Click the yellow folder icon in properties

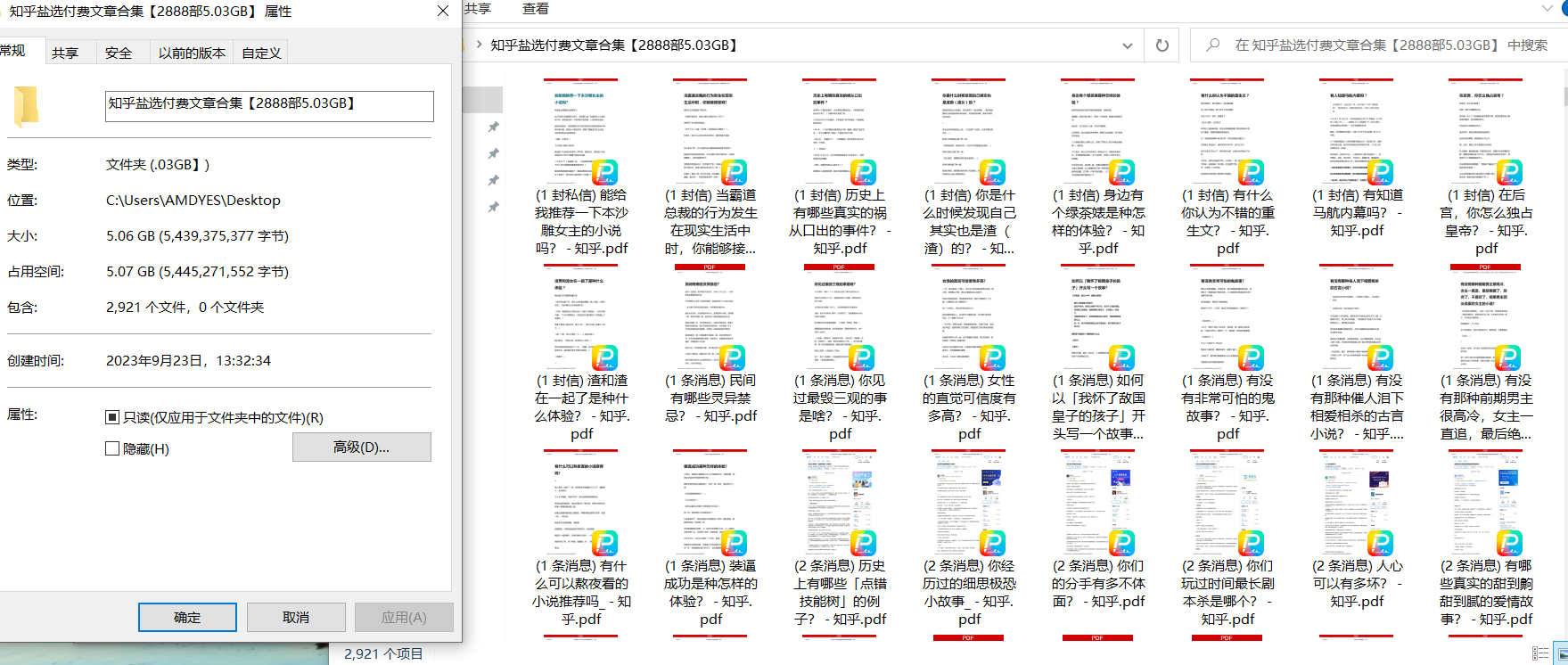pyautogui.click(x=26, y=107)
